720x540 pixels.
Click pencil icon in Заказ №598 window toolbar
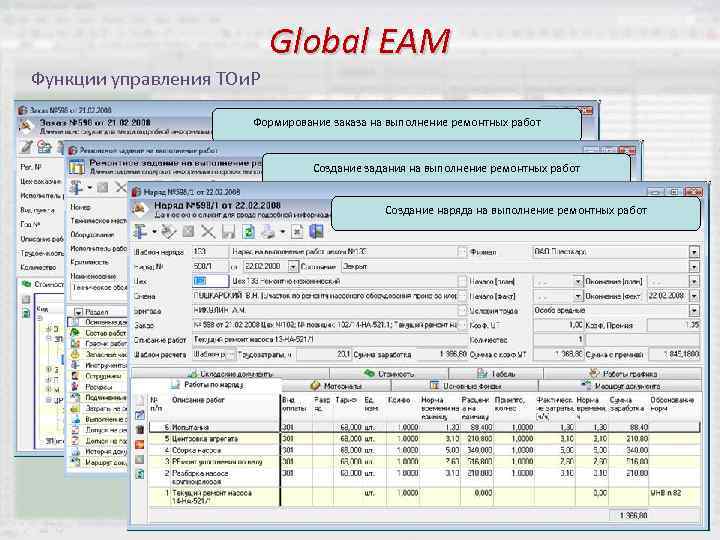26,147
